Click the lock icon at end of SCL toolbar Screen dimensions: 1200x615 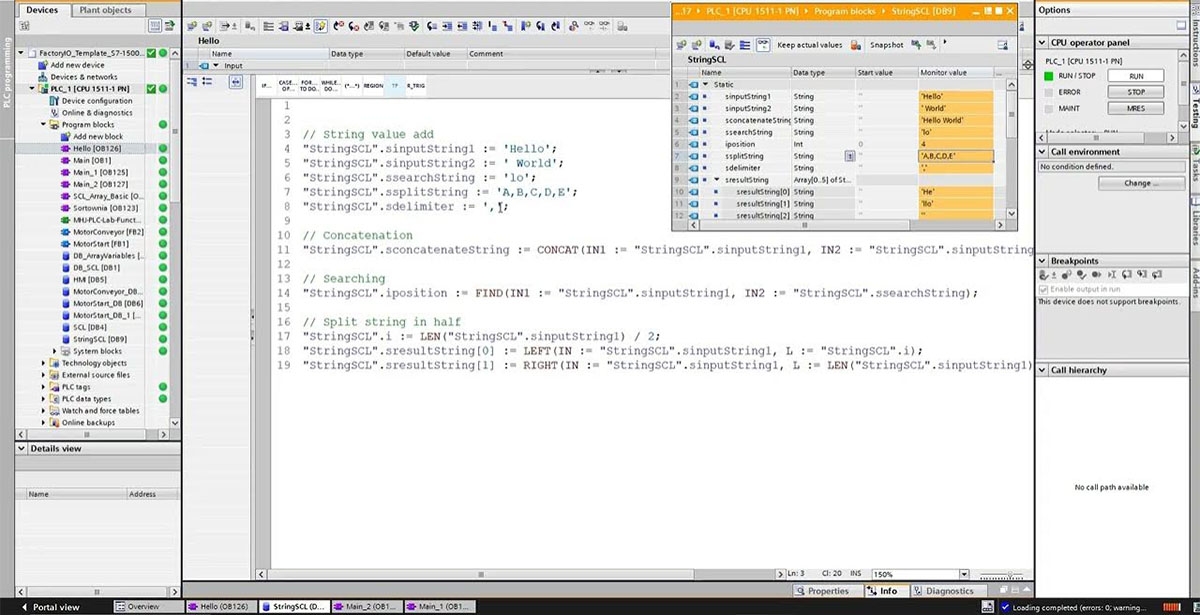(x=622, y=26)
